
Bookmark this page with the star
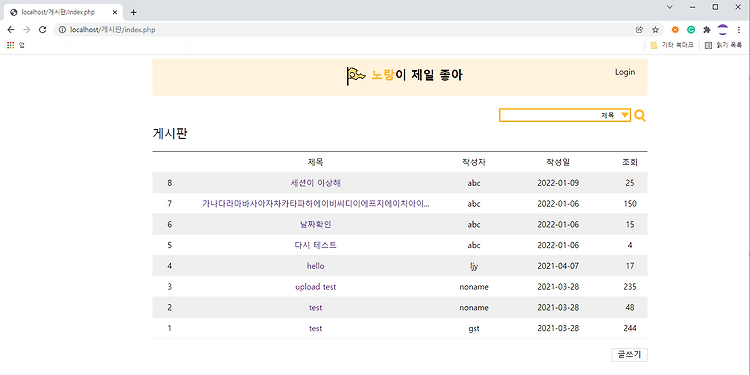[x=655, y=30]
